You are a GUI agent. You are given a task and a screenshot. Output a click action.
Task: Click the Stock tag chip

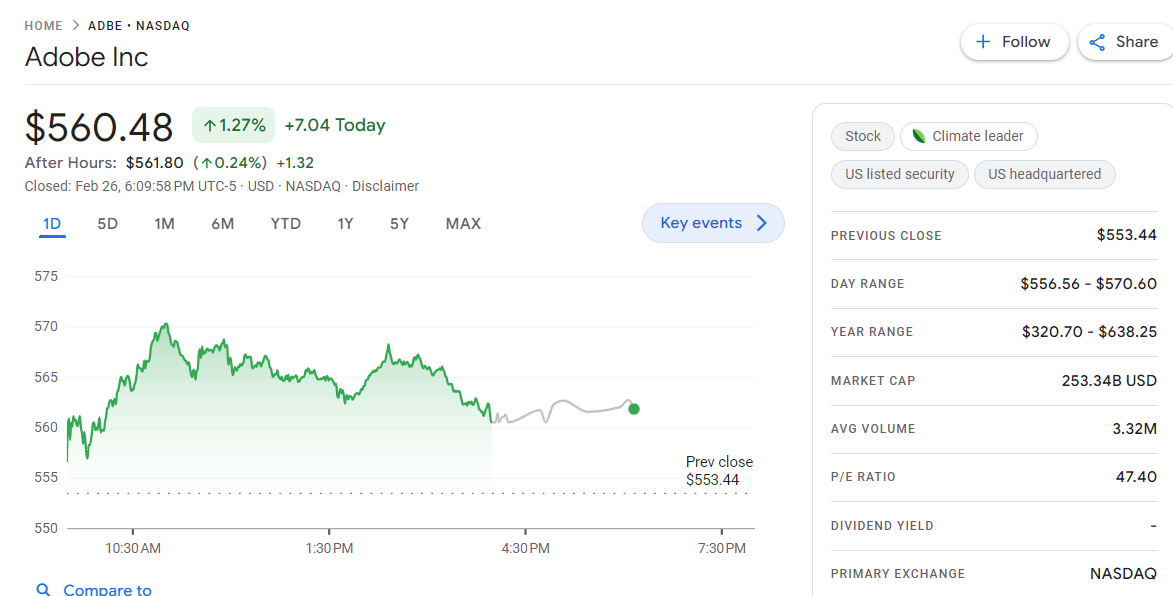(863, 136)
